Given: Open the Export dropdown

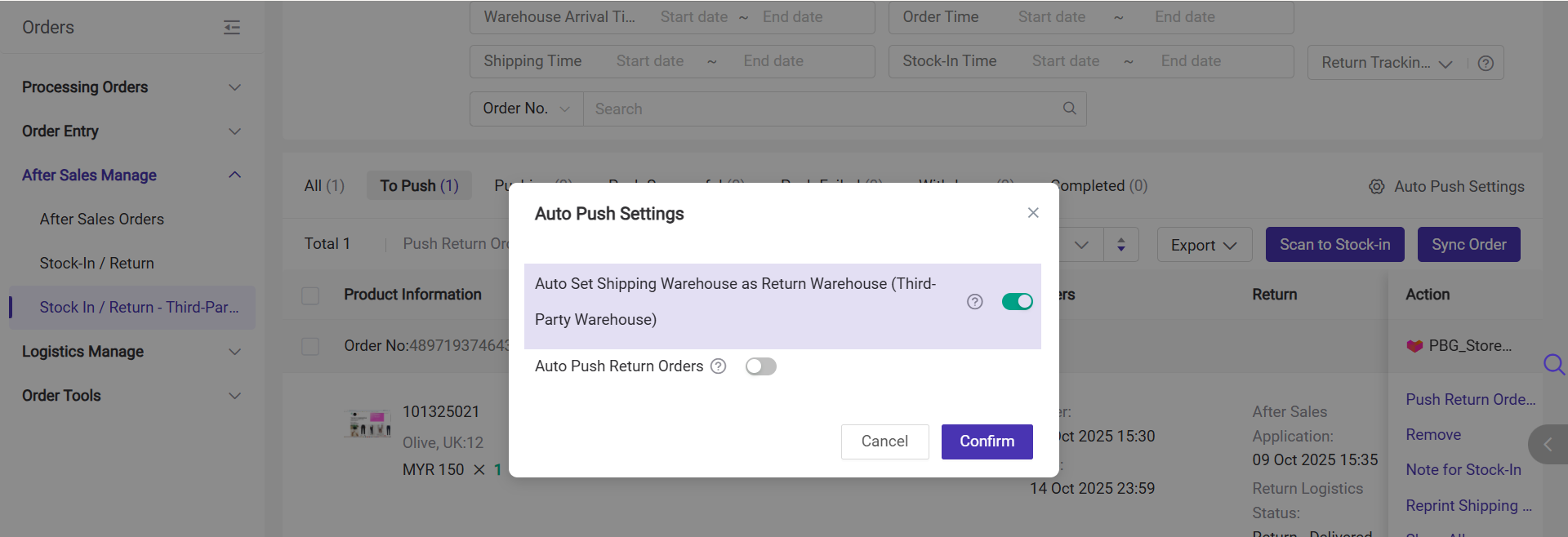Looking at the screenshot, I should pyautogui.click(x=1204, y=245).
